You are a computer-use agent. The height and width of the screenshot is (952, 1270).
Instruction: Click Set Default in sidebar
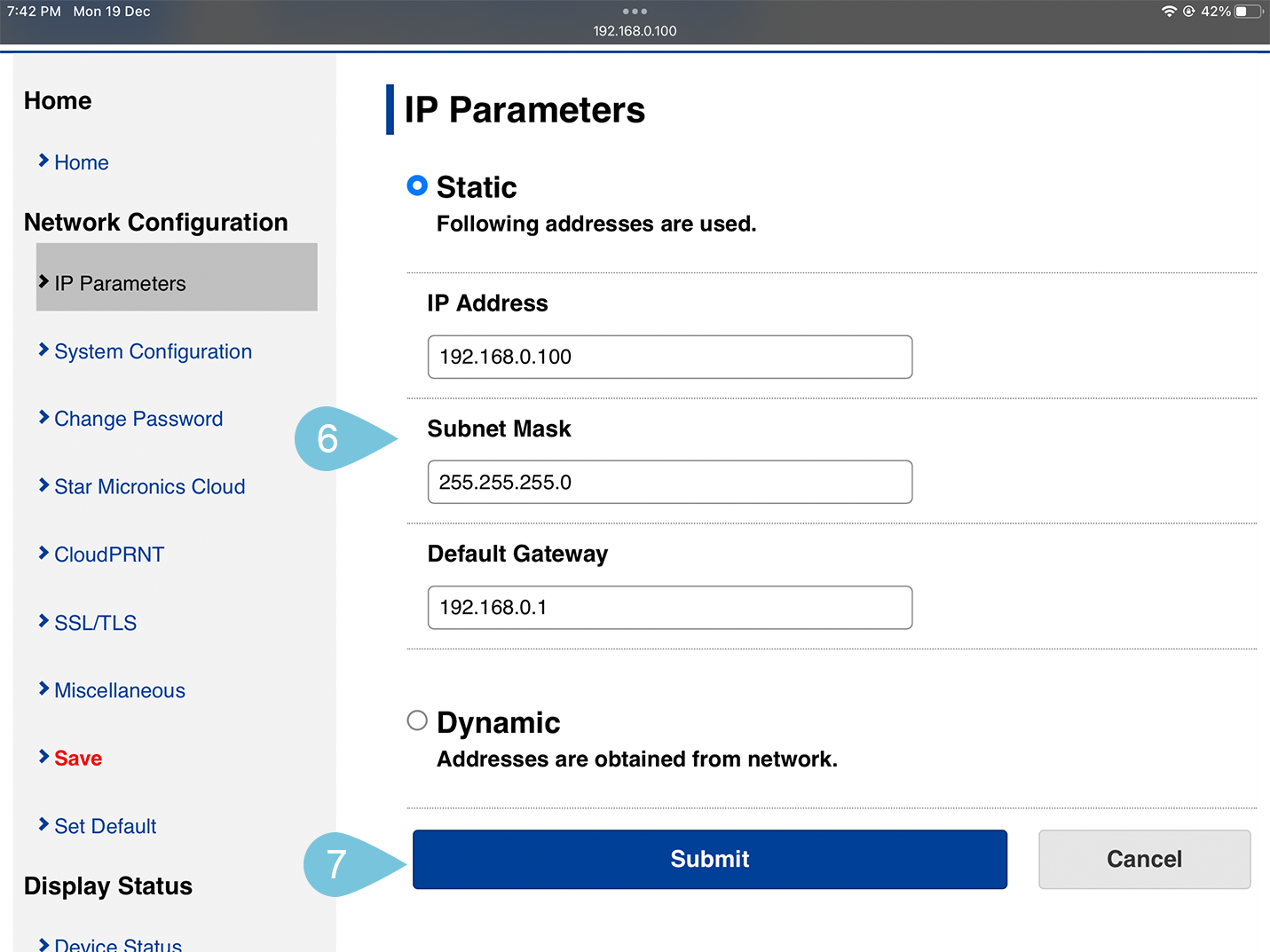coord(105,826)
